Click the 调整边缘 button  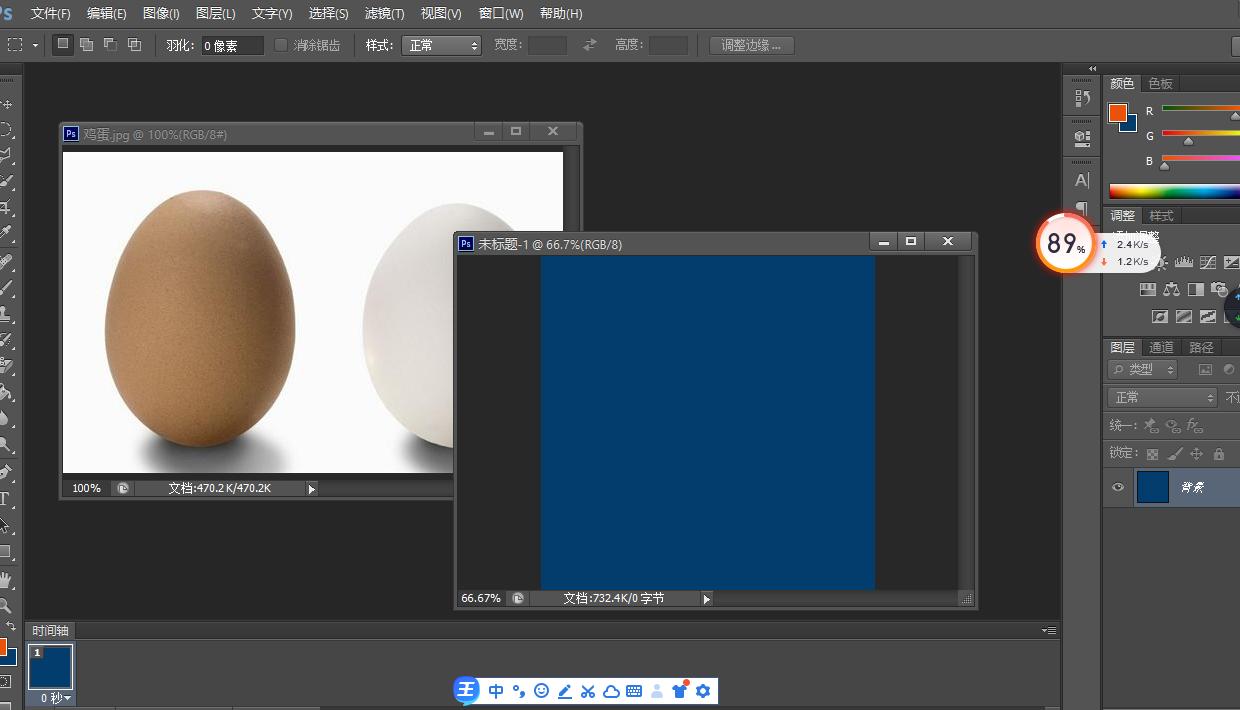[x=751, y=45]
